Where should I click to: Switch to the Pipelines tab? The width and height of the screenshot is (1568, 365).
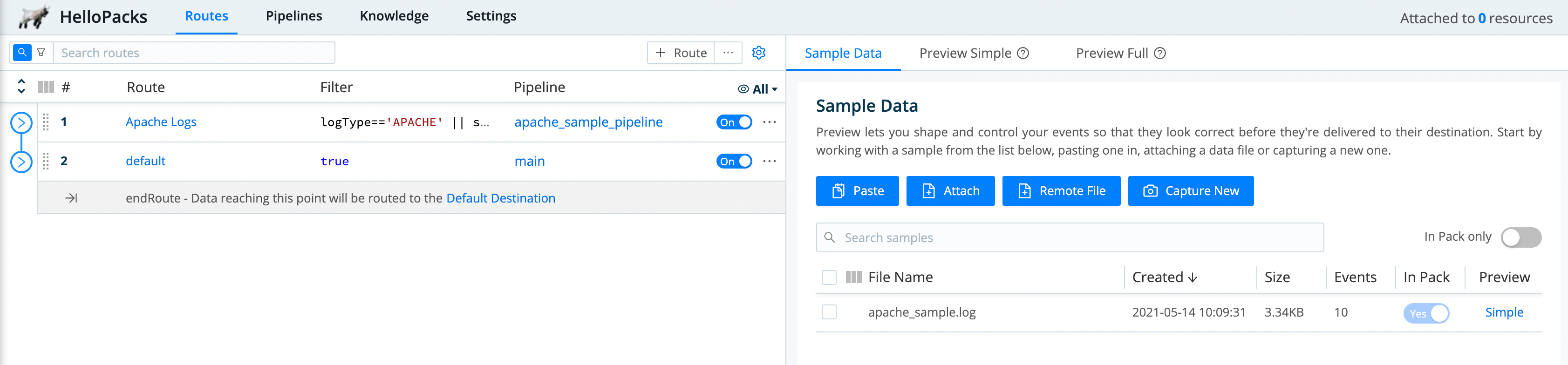(294, 16)
